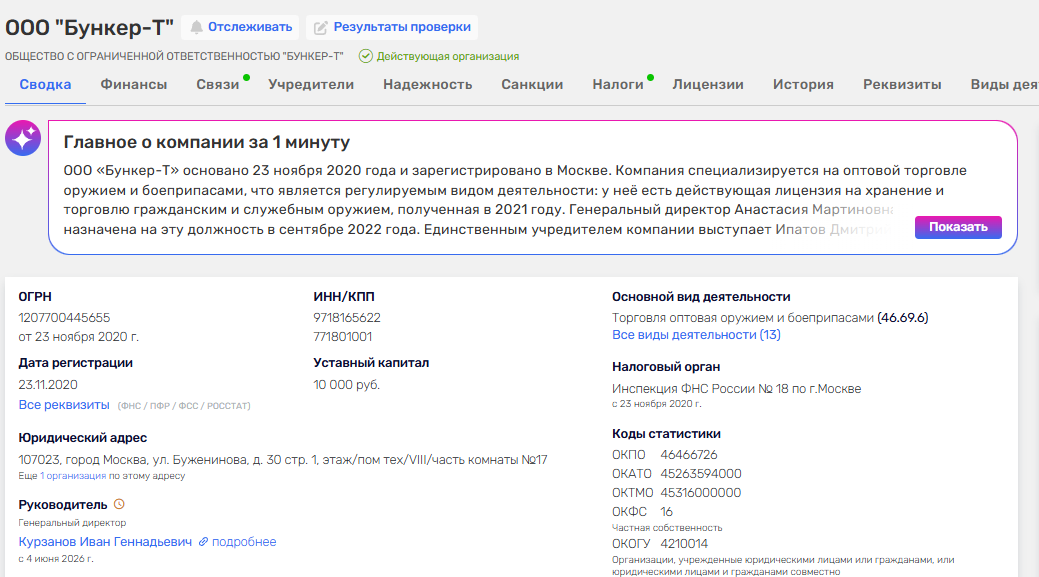The height and width of the screenshot is (577, 1039).
Task: Click the ОКТМО value 45316000000
Action: click(x=701, y=493)
